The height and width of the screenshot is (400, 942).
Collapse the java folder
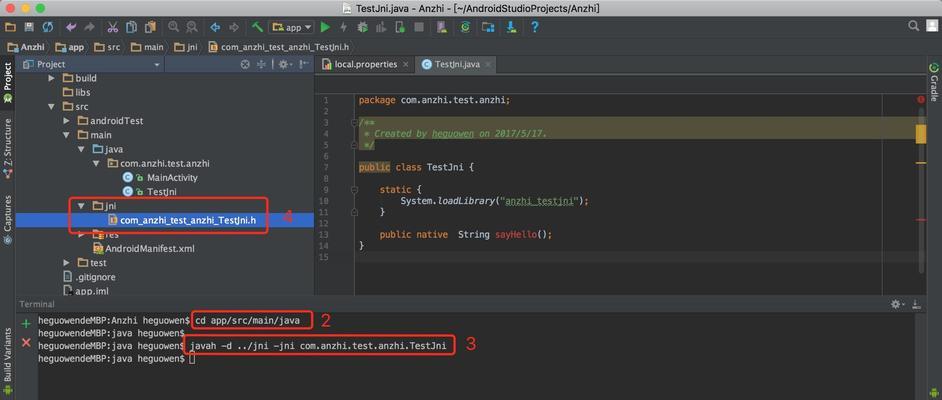pos(81,149)
